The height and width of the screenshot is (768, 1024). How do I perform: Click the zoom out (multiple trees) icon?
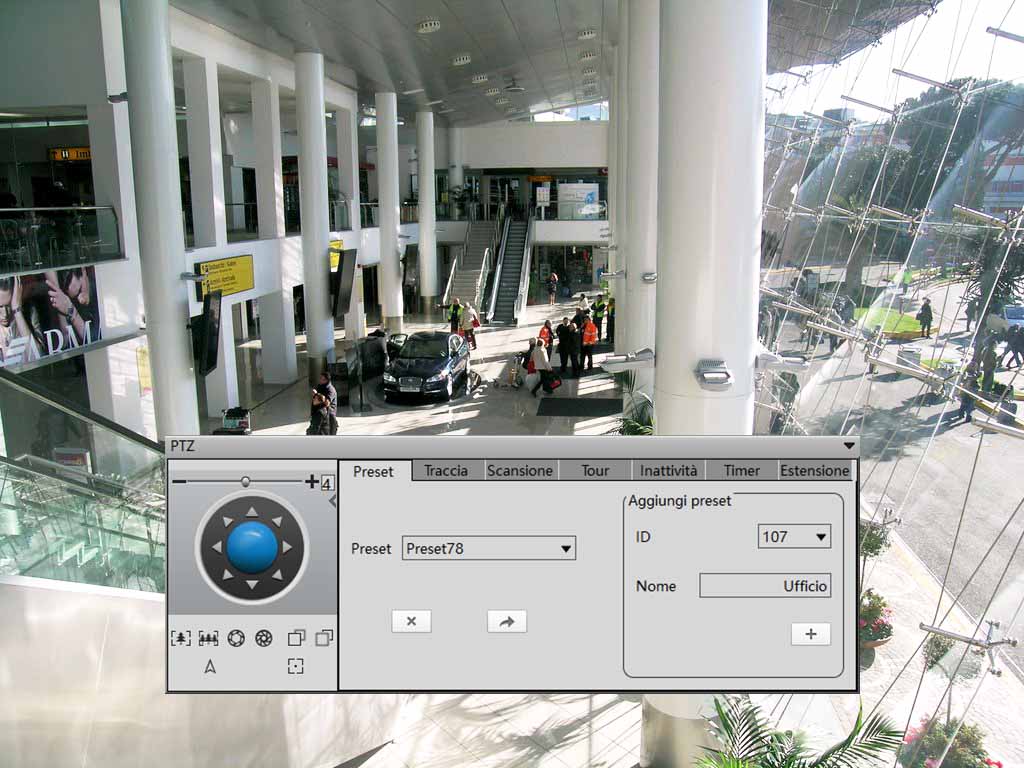coord(208,638)
